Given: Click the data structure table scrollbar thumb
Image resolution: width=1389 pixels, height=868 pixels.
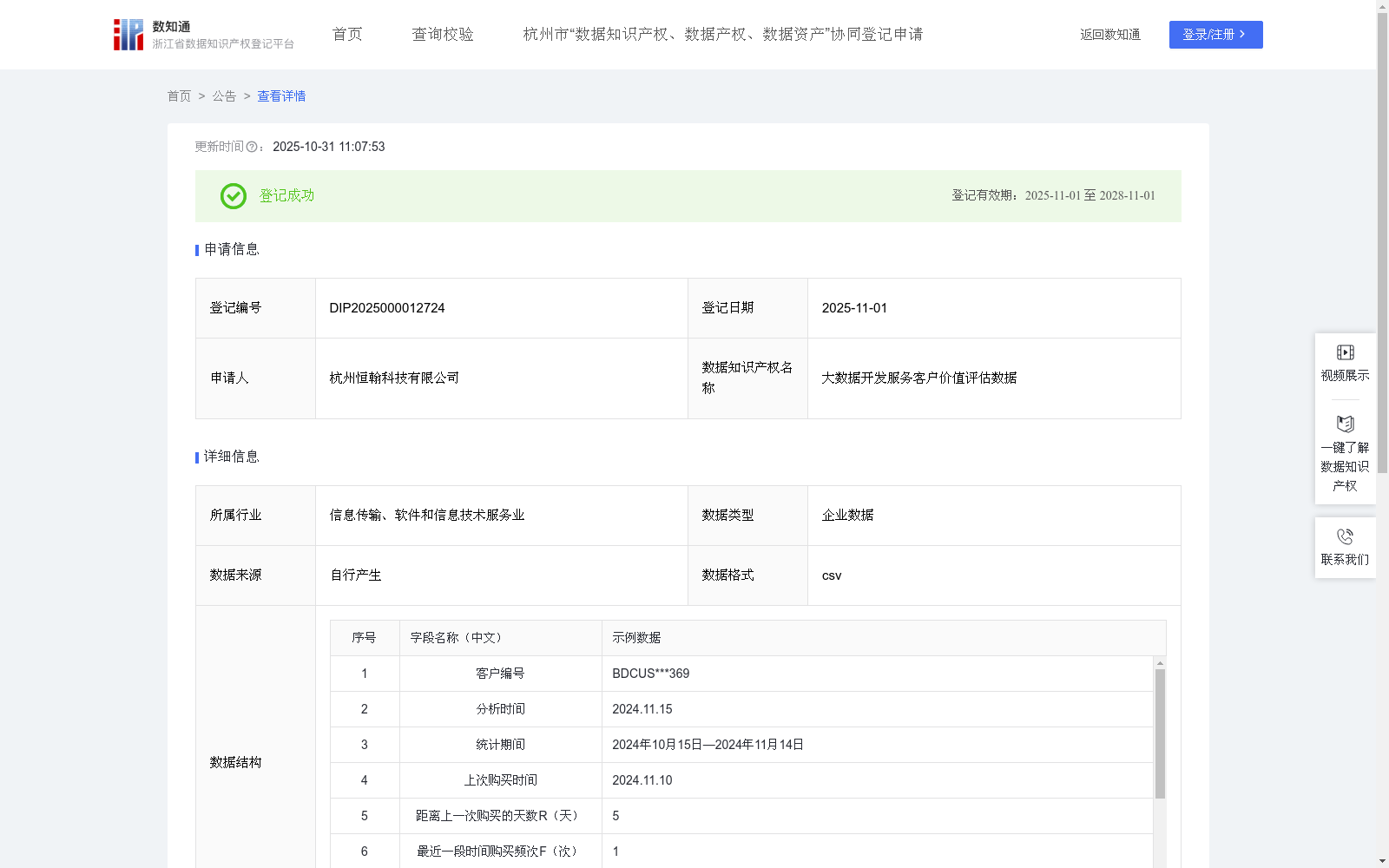Looking at the screenshot, I should (x=1160, y=733).
